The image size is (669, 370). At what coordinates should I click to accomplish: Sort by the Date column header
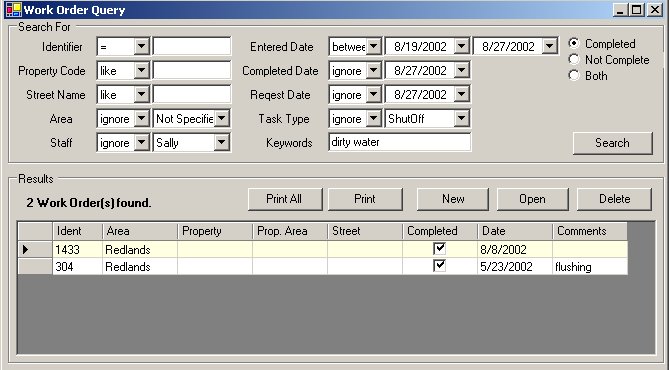tap(515, 231)
